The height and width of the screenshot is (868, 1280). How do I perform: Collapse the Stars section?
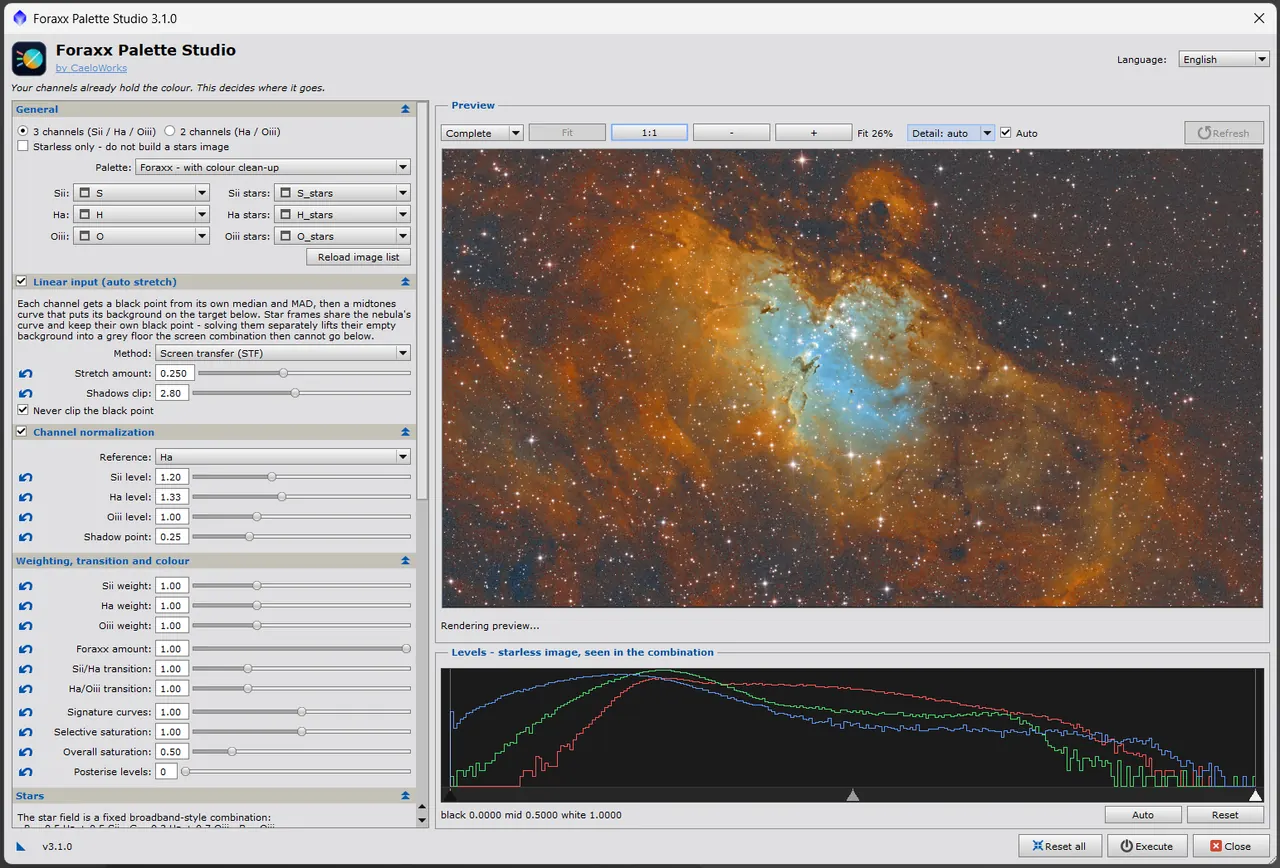[x=405, y=796]
